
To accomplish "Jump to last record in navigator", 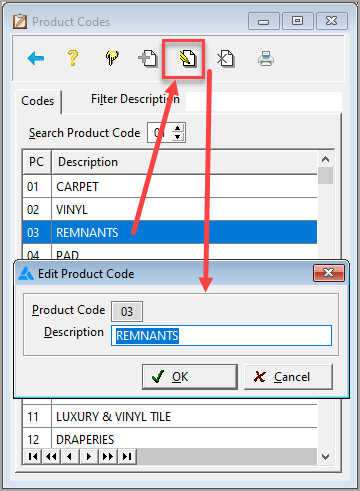I will (127, 456).
